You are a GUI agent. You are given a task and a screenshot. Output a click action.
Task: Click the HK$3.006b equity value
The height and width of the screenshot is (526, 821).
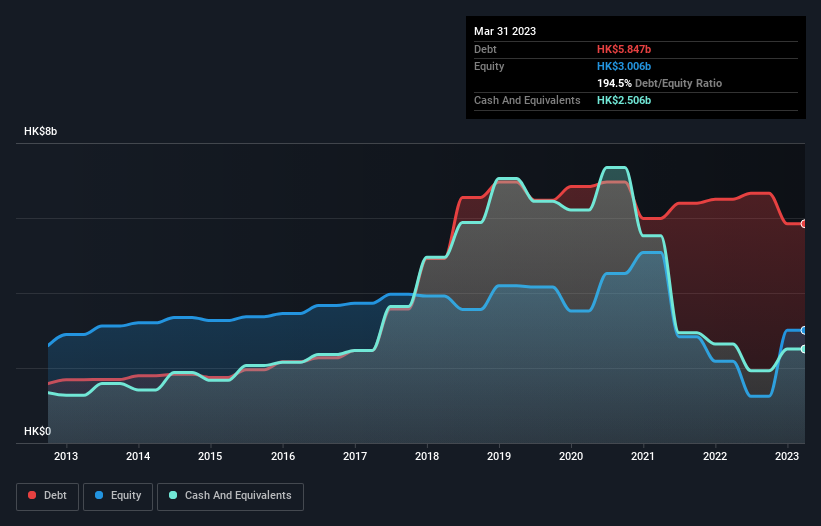pos(624,66)
